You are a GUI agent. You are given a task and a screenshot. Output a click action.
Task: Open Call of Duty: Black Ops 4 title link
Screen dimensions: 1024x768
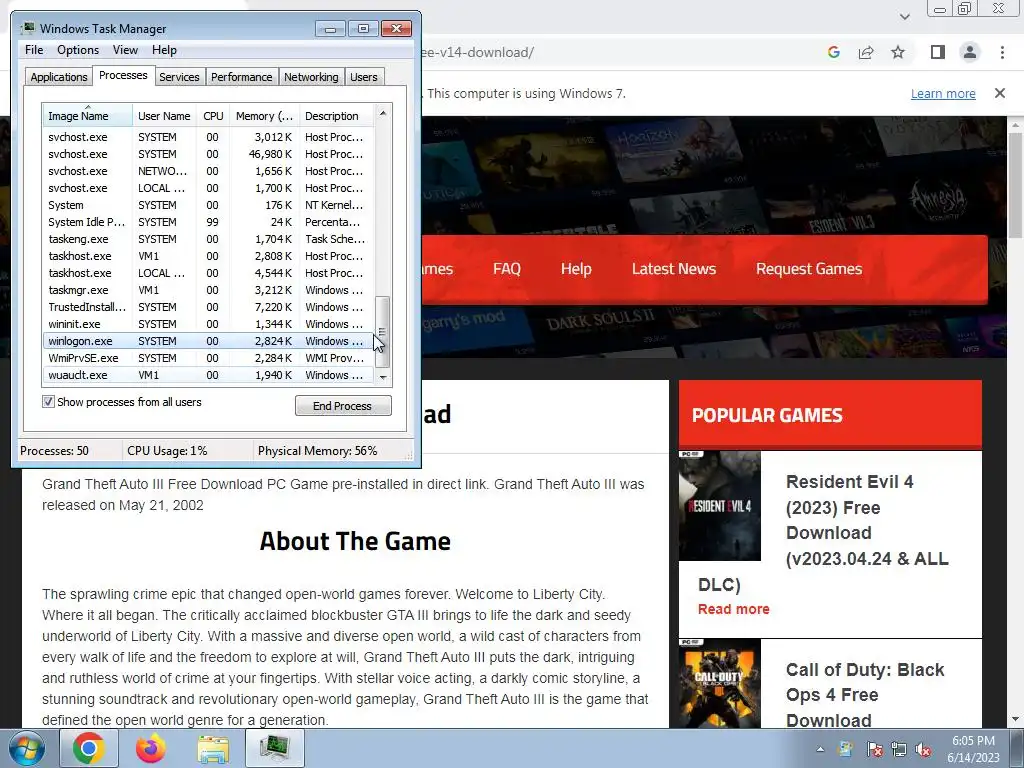click(865, 695)
